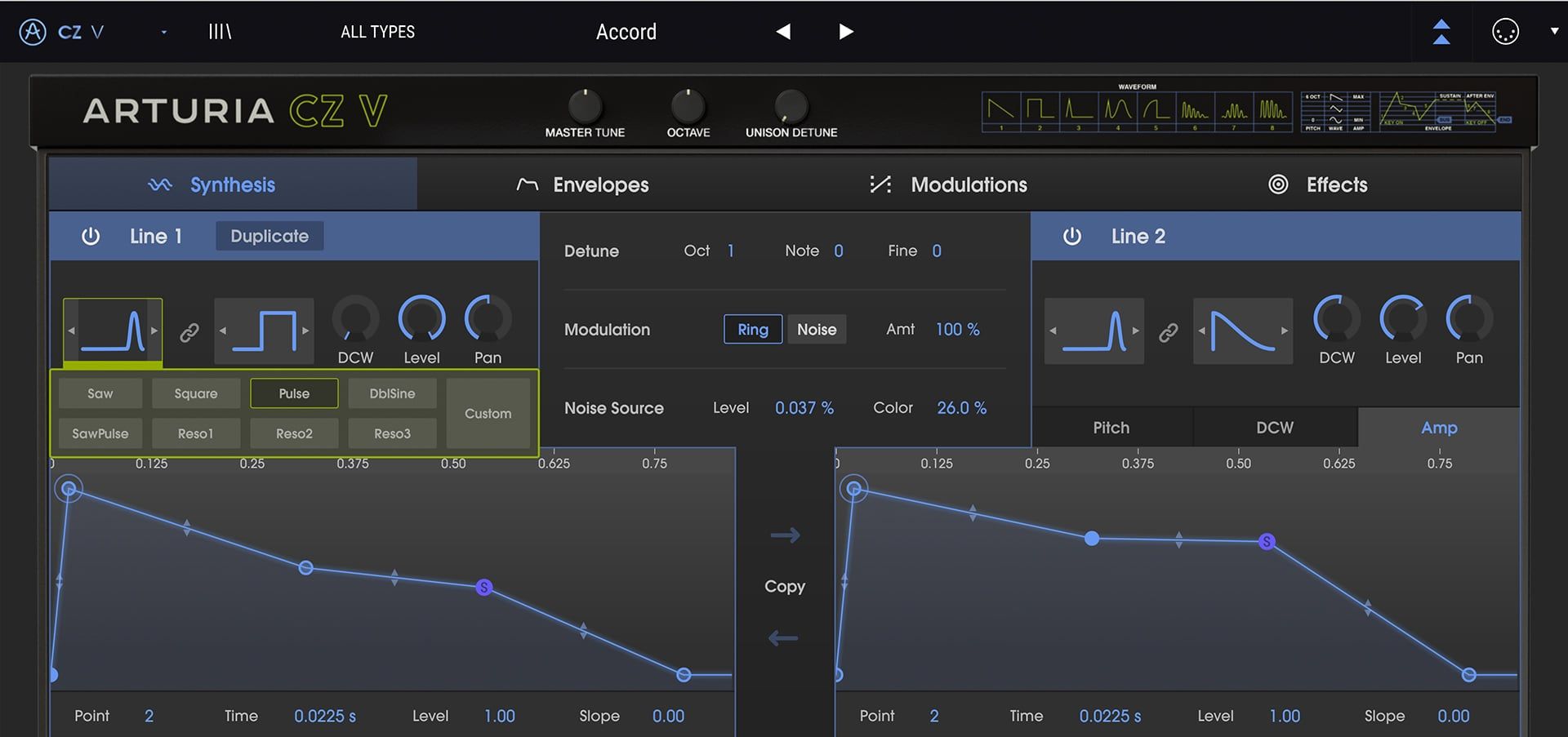Click the double up-arrow advanced panel icon
Image resolution: width=1568 pixels, height=737 pixels.
pyautogui.click(x=1441, y=32)
